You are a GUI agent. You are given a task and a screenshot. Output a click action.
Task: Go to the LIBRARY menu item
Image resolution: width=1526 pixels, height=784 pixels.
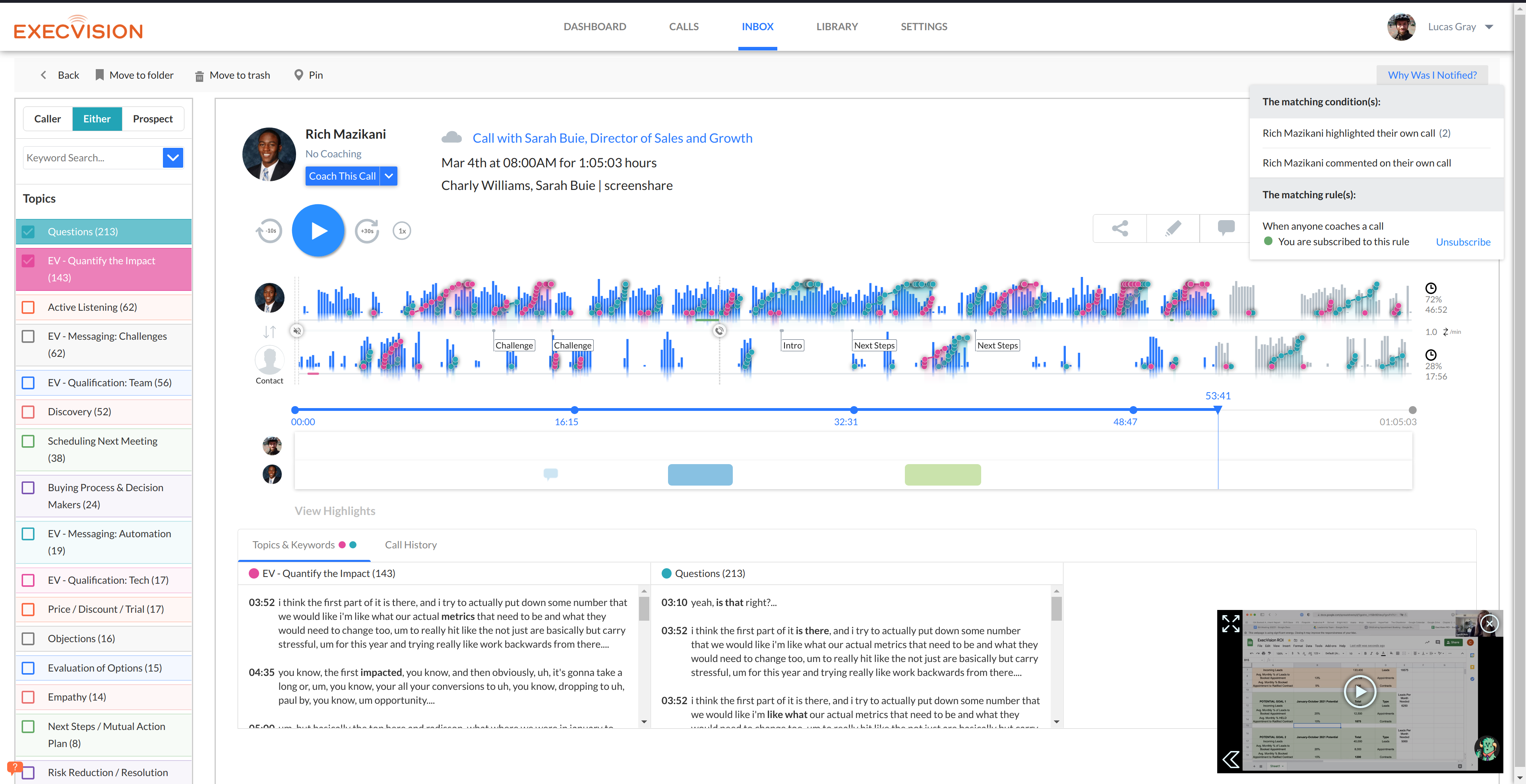[837, 27]
